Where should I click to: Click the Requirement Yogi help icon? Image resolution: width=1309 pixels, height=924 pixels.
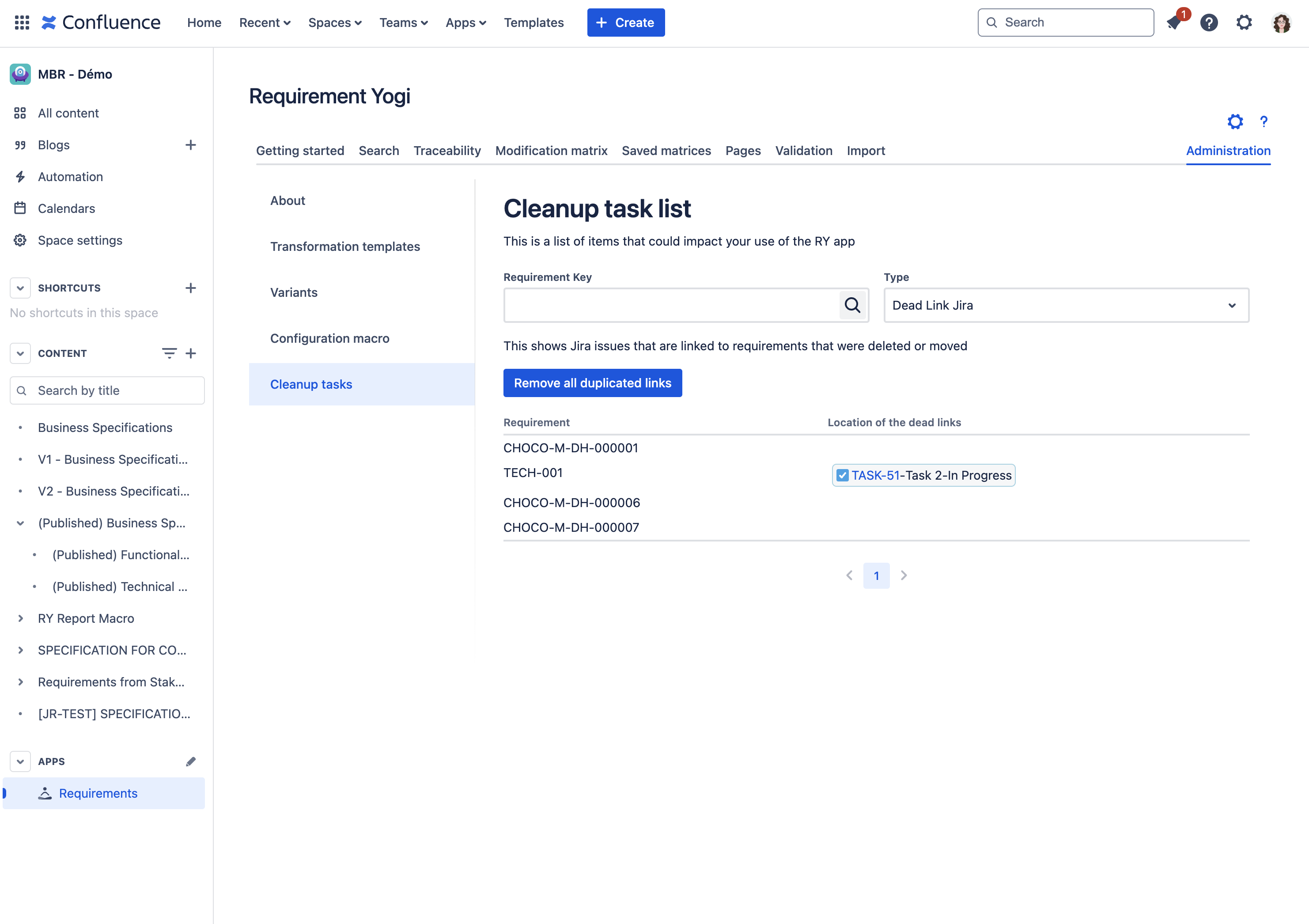tap(1264, 121)
